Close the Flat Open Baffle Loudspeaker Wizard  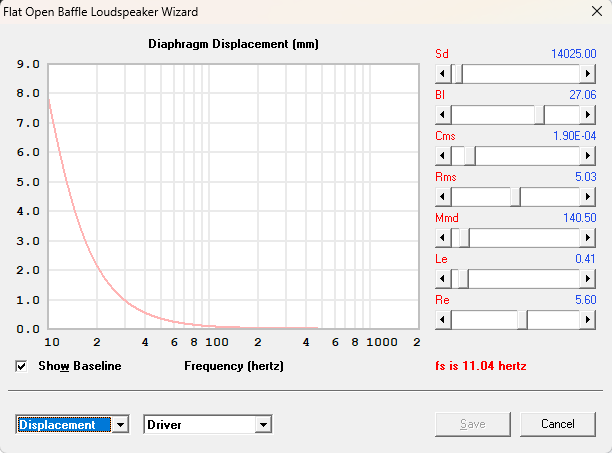pyautogui.click(x=597, y=11)
